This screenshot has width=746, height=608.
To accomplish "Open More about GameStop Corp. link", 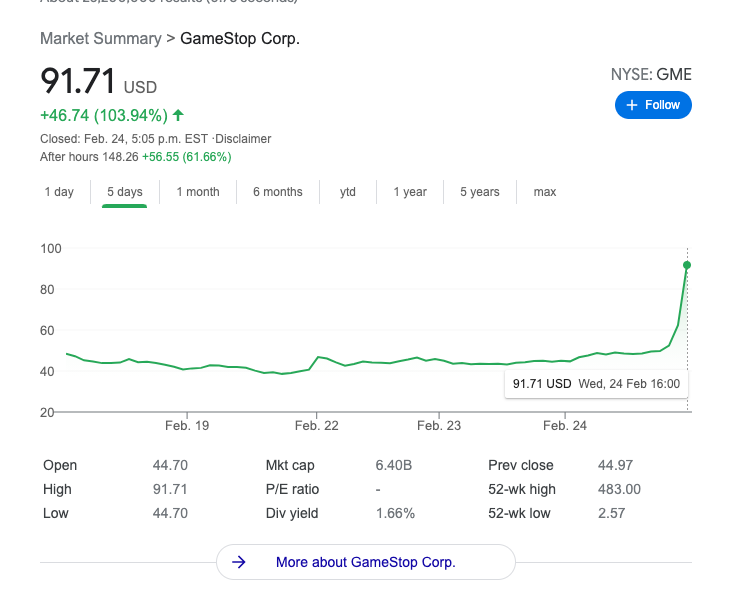I will pos(366,562).
